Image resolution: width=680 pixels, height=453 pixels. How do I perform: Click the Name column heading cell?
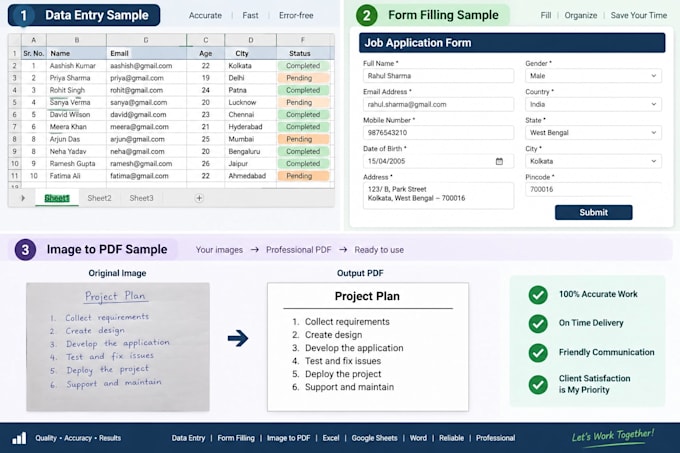tap(76, 53)
